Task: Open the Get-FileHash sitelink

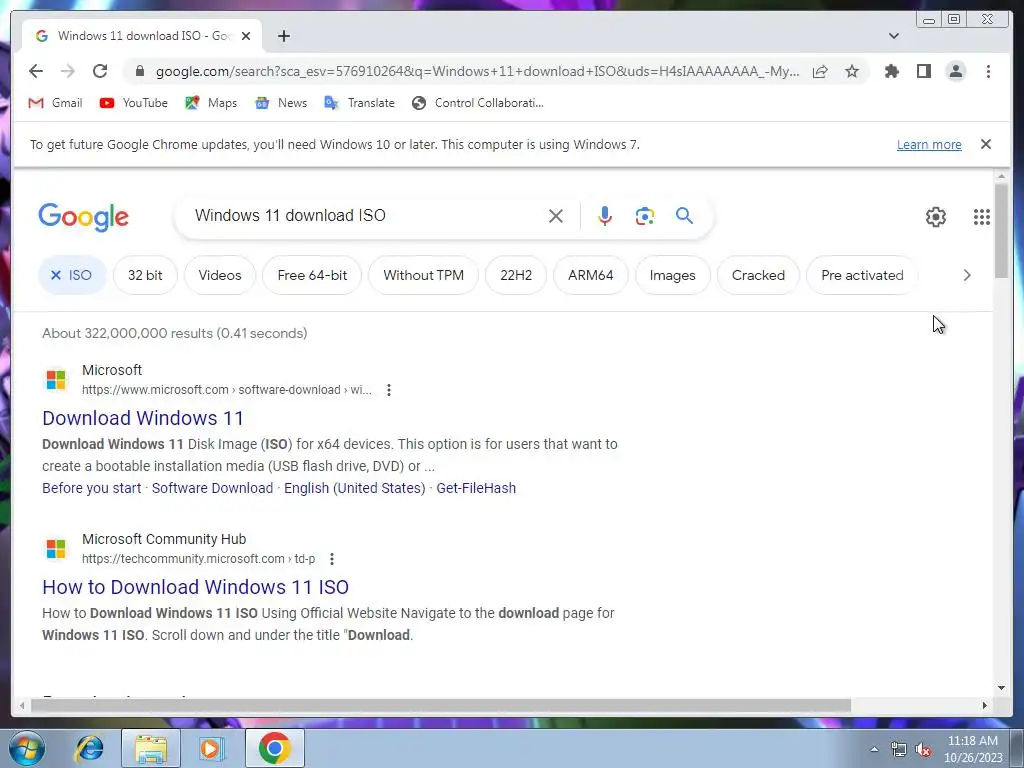Action: [x=476, y=488]
